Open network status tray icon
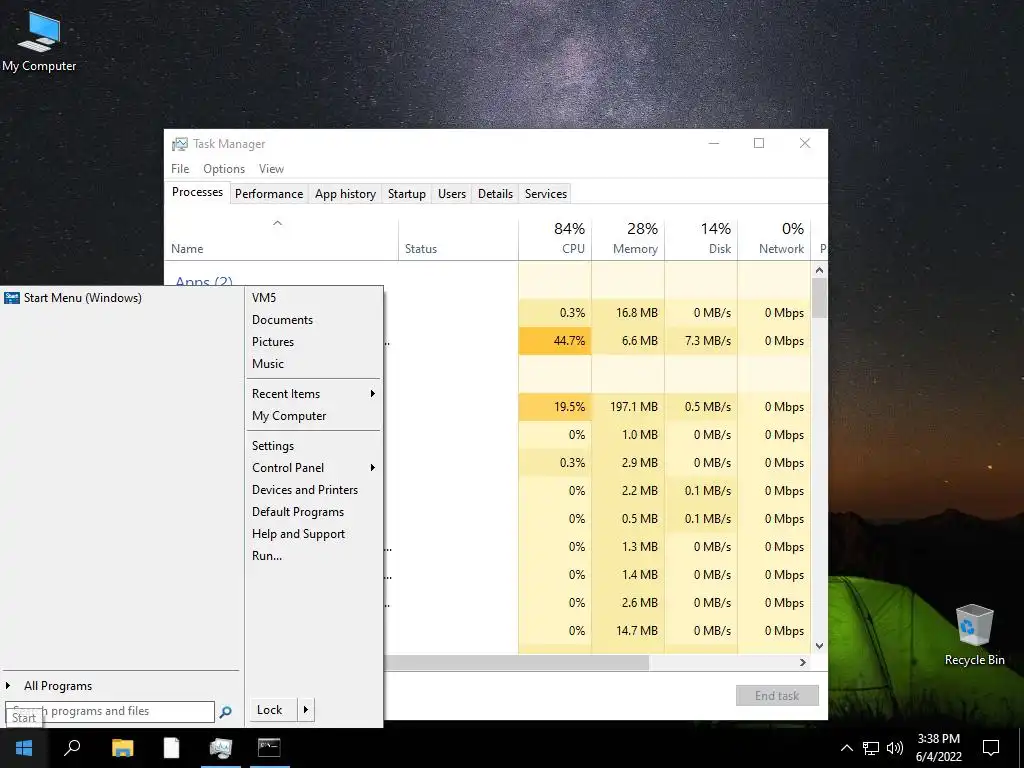Image resolution: width=1024 pixels, height=768 pixels. (871, 748)
